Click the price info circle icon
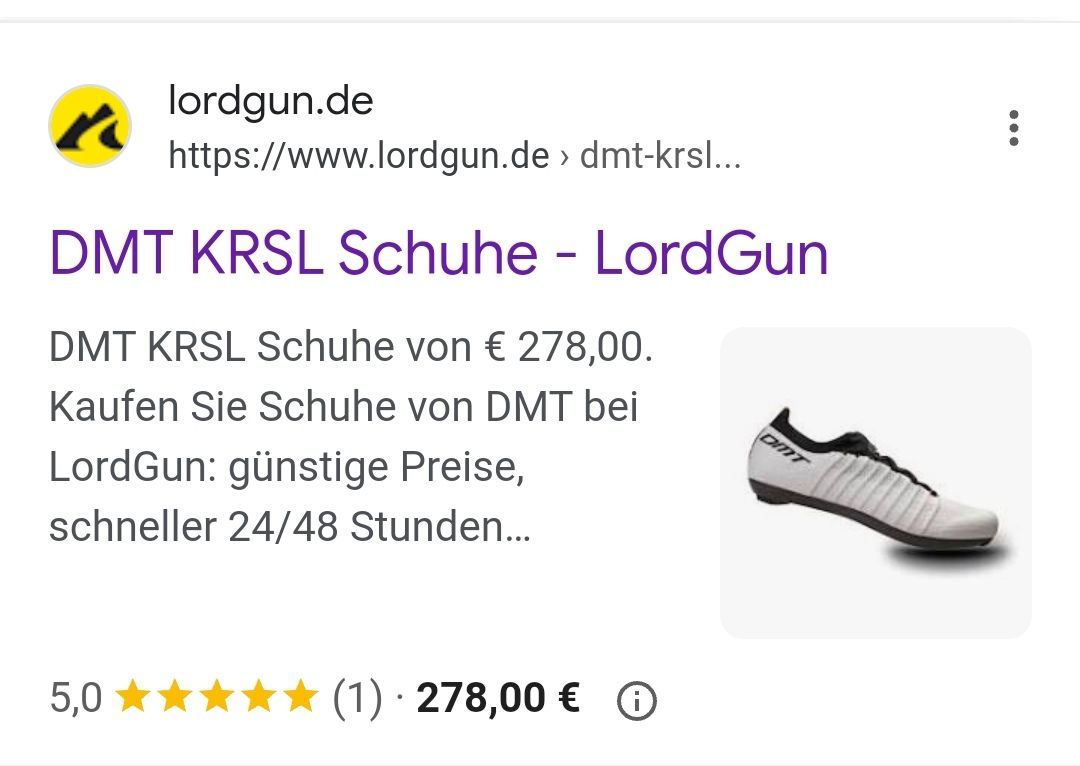 coord(636,701)
